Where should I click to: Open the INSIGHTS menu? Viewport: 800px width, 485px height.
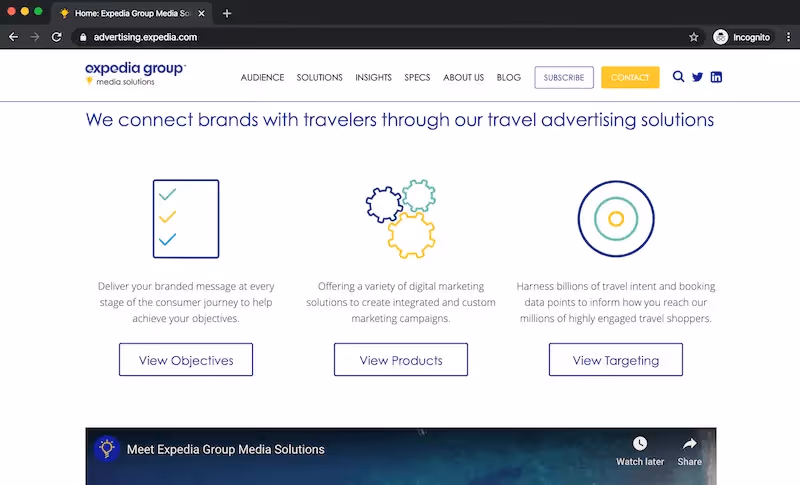click(373, 78)
